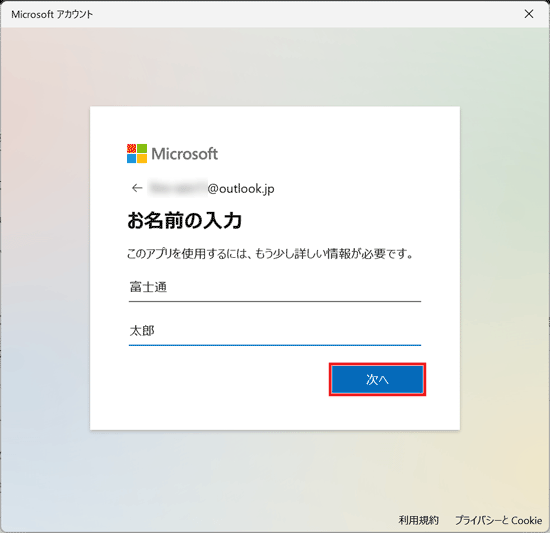Screen dimensions: 550x533
Task: Focus the surname field containing 富士通
Action: click(275, 288)
